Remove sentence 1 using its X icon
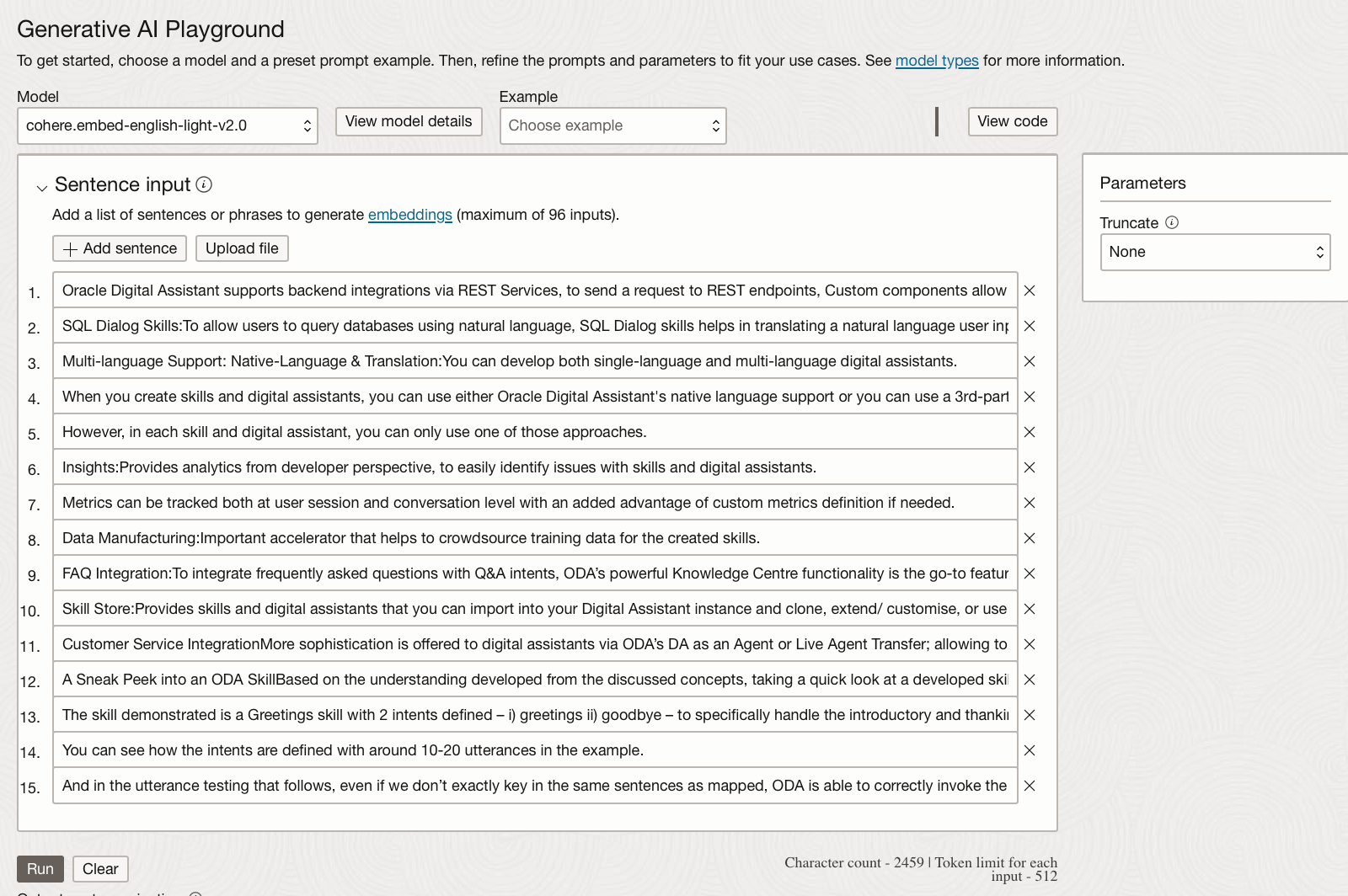This screenshot has height=896, width=1348. pos(1029,291)
